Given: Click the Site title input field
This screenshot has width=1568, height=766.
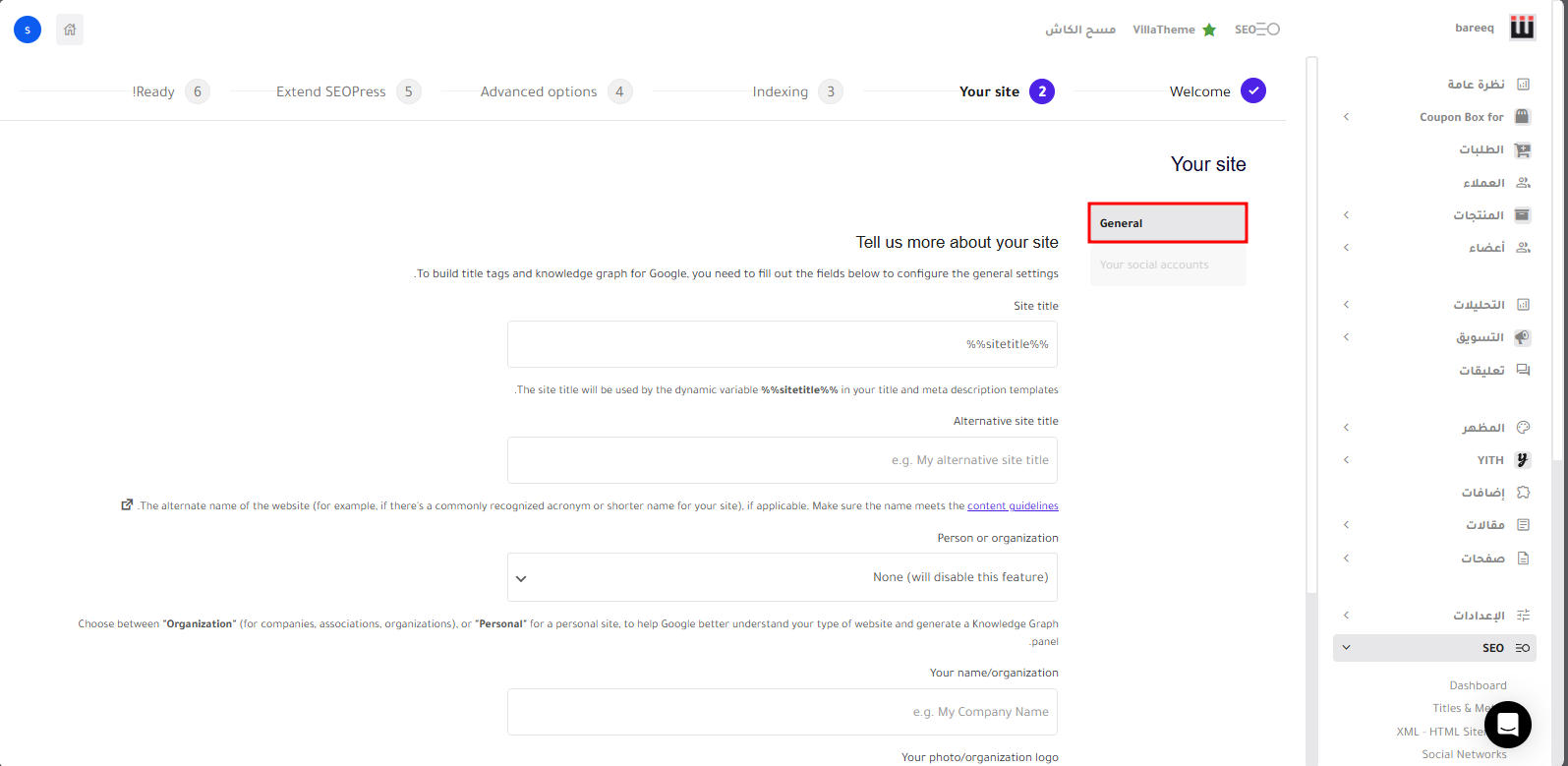Looking at the screenshot, I should point(783,344).
